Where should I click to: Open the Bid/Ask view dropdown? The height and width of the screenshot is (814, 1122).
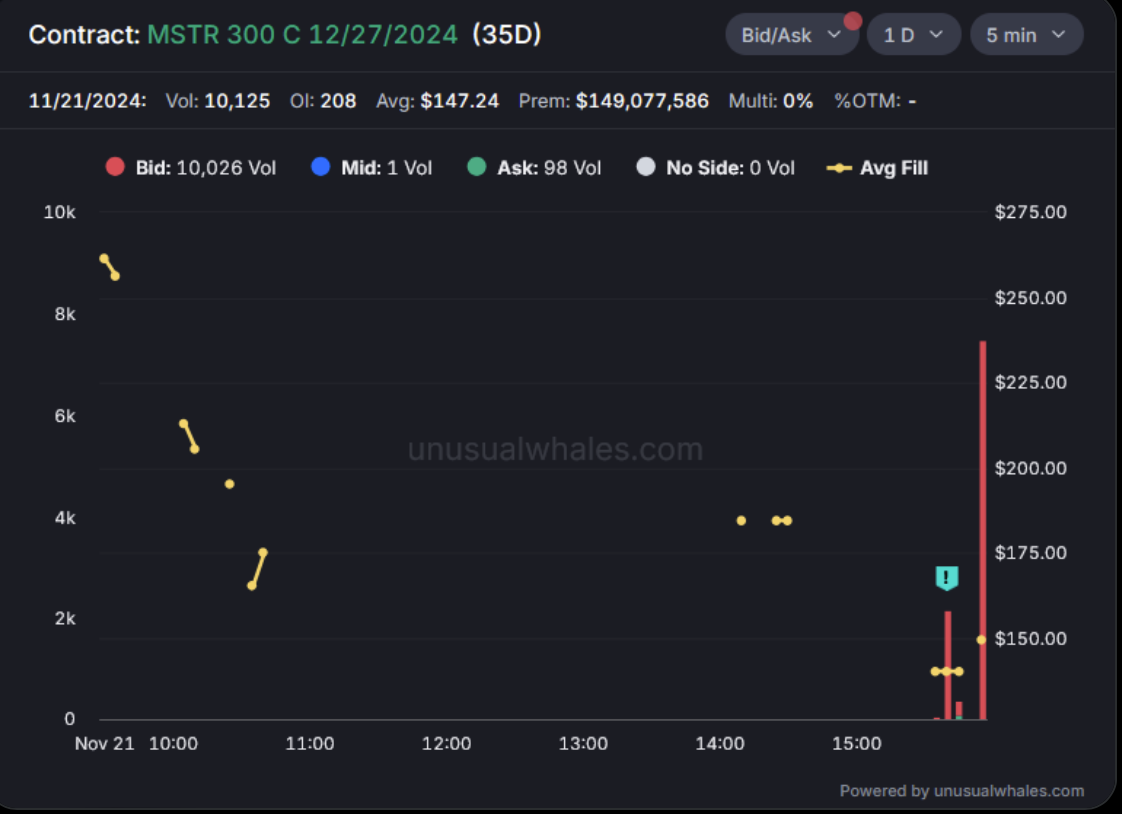[x=791, y=34]
